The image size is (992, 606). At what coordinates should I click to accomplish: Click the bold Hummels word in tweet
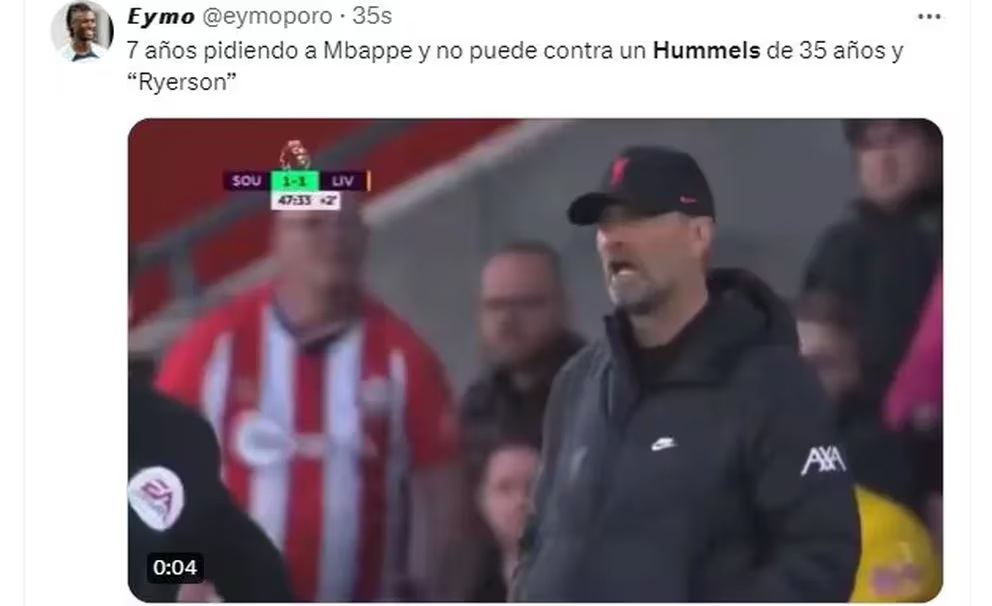(x=706, y=50)
